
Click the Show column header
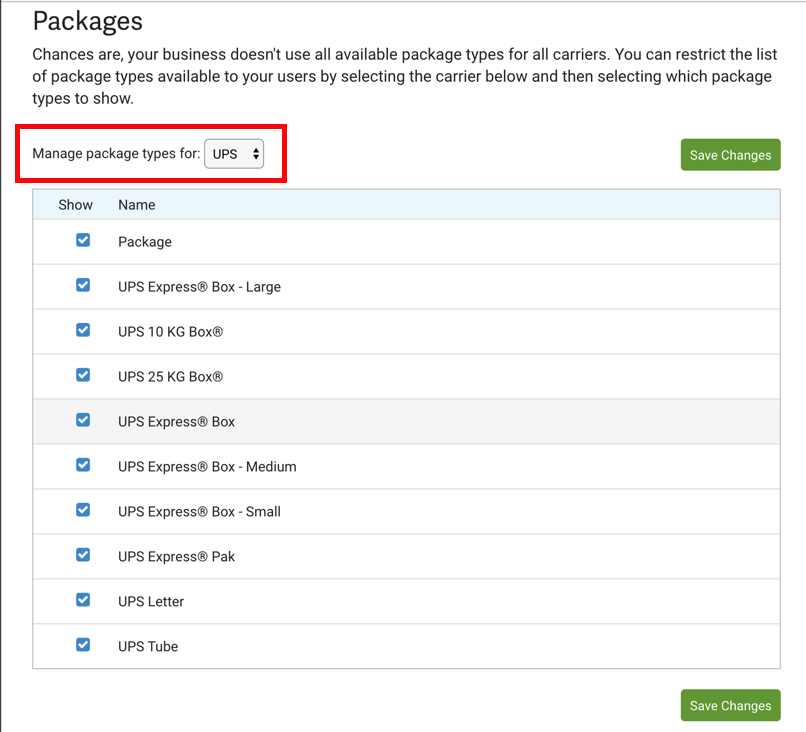(76, 205)
